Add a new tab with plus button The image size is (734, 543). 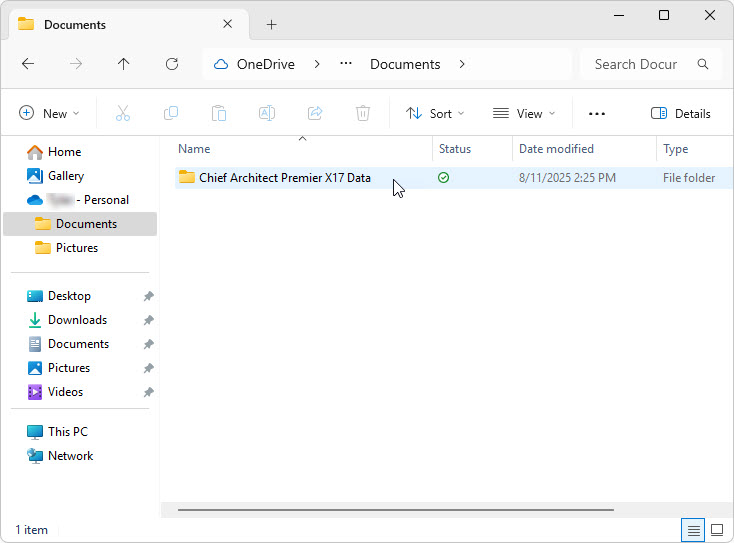pyautogui.click(x=272, y=24)
